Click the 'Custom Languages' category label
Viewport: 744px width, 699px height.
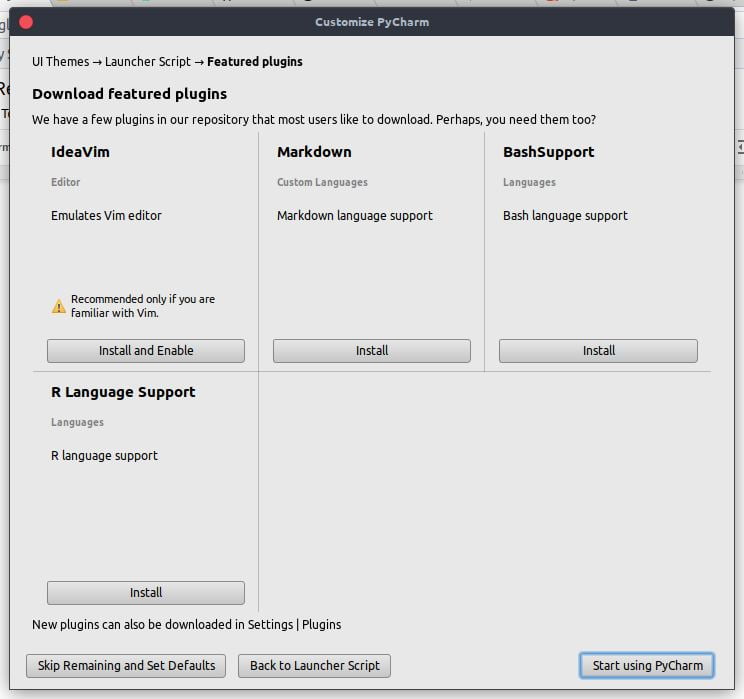322,182
